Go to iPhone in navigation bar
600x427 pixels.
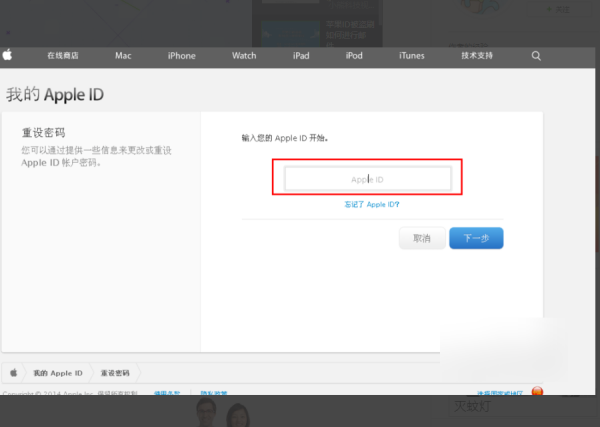181,56
